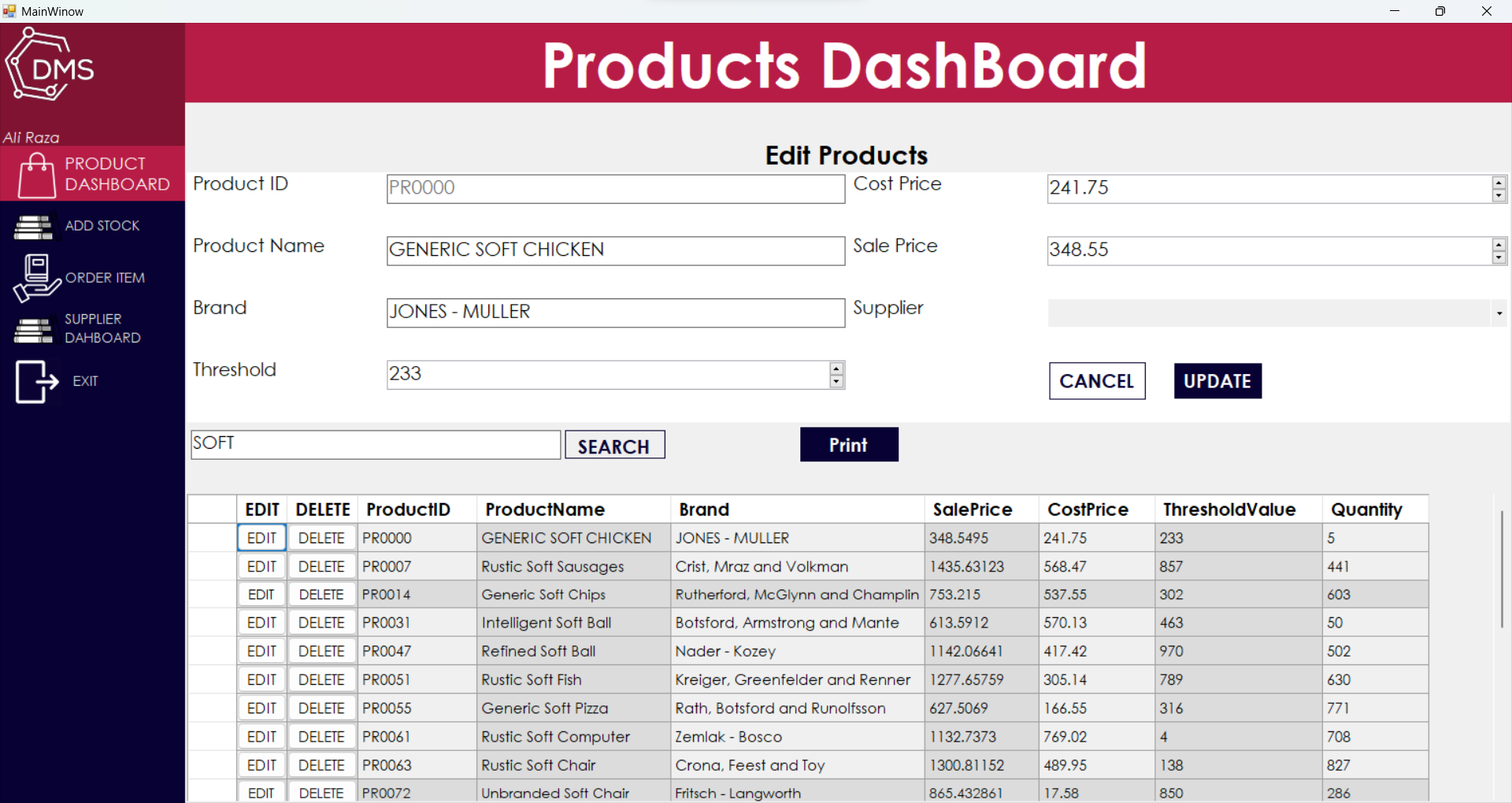Click the Add Stock stacked icon
1512x803 pixels.
33,227
